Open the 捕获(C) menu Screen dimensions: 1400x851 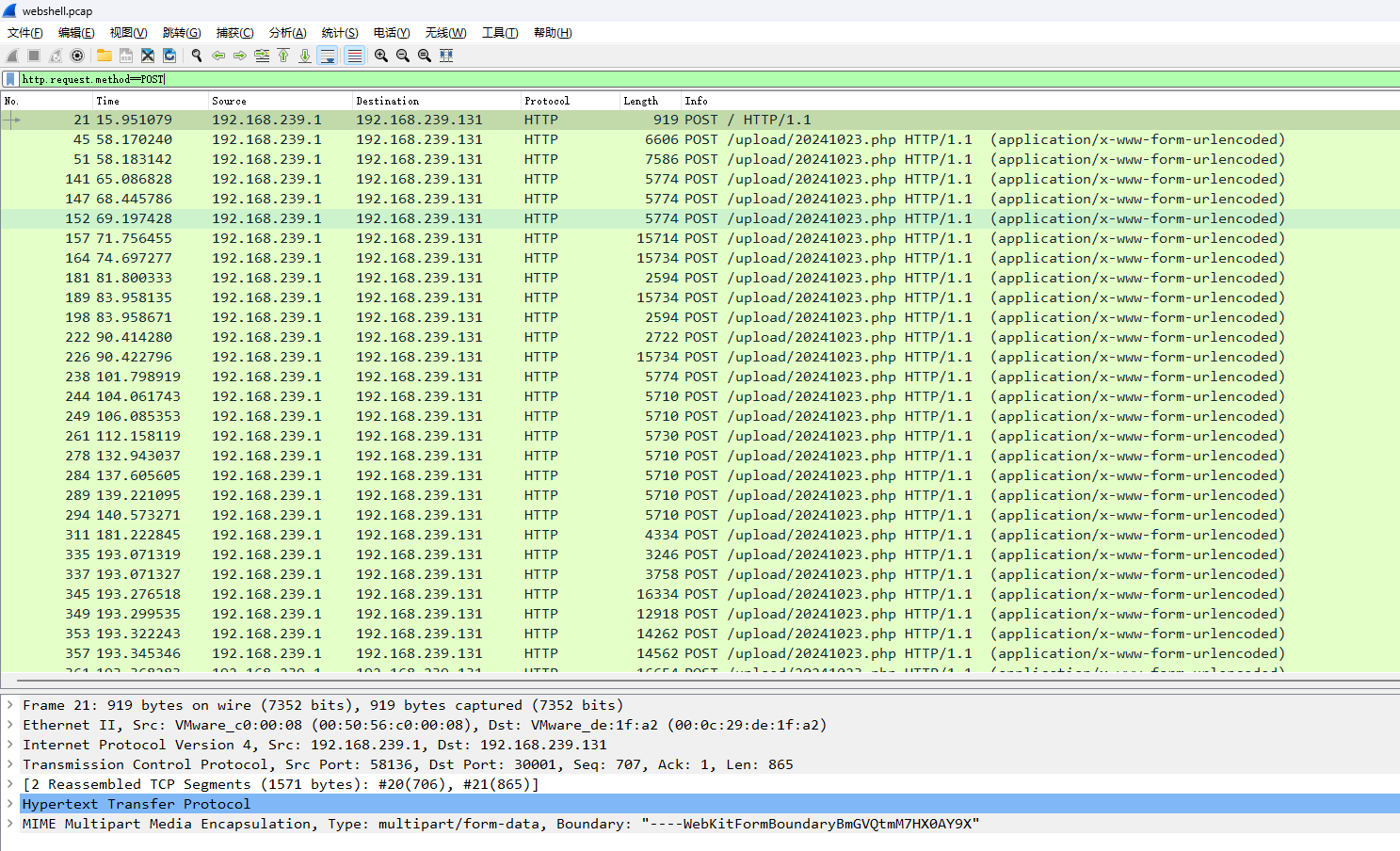click(234, 33)
